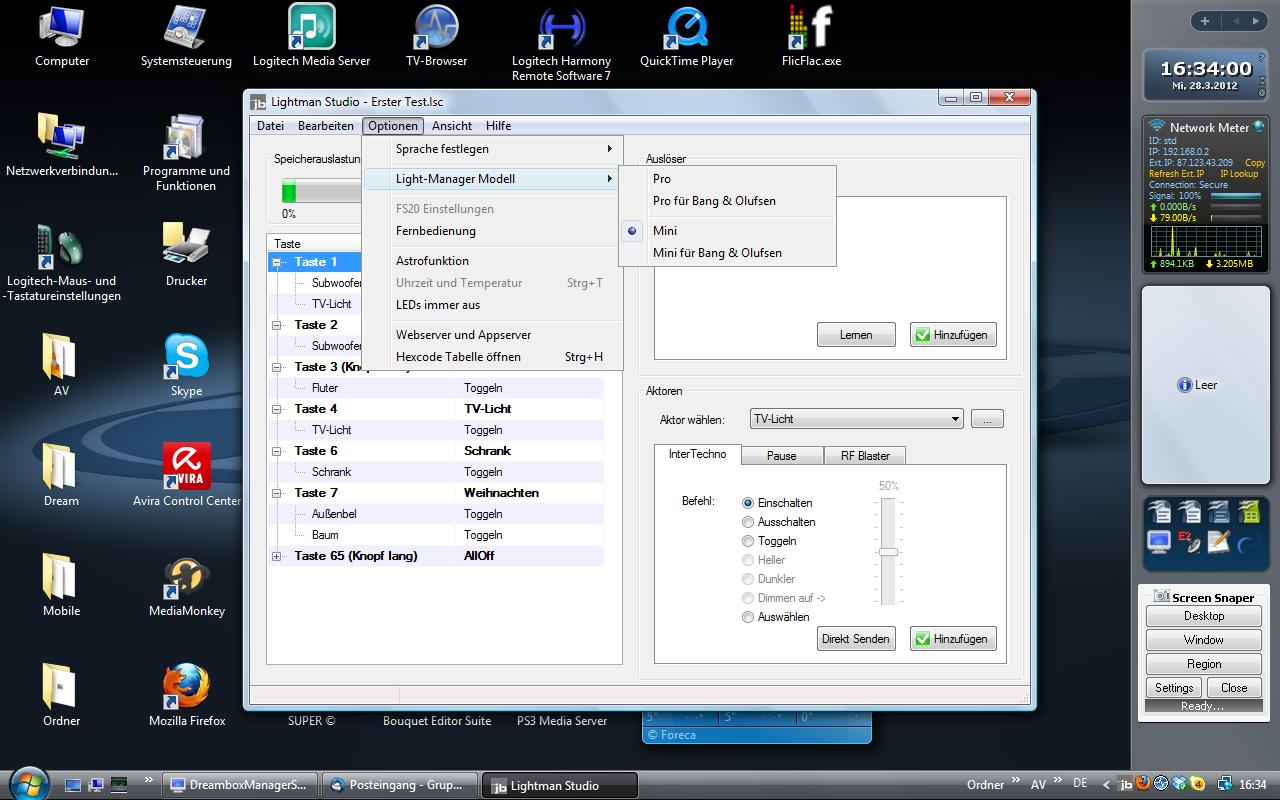Viewport: 1280px width, 800px height.
Task: Click the dimmer level slider handle
Action: pos(888,552)
